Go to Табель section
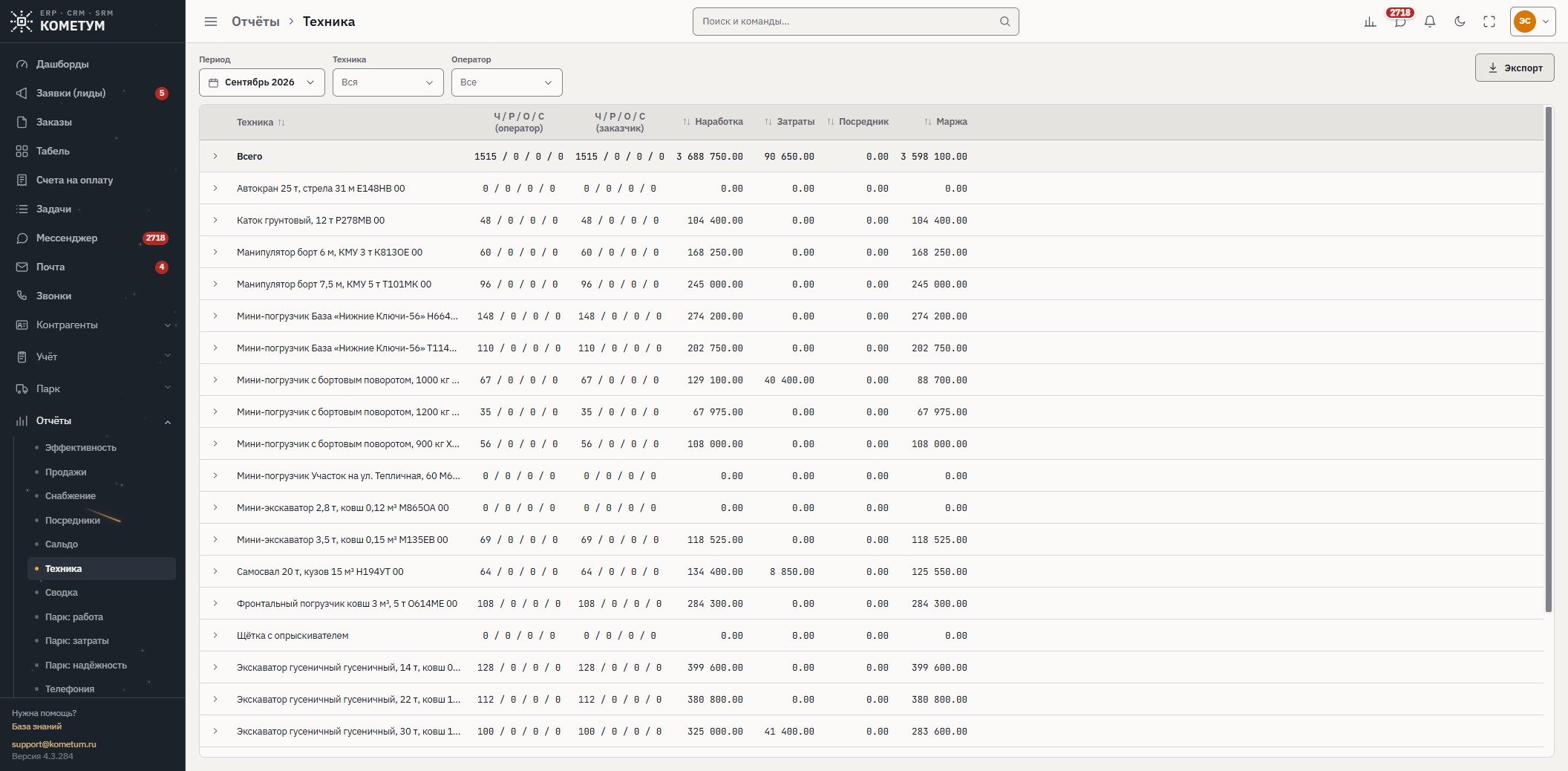 pos(93,151)
